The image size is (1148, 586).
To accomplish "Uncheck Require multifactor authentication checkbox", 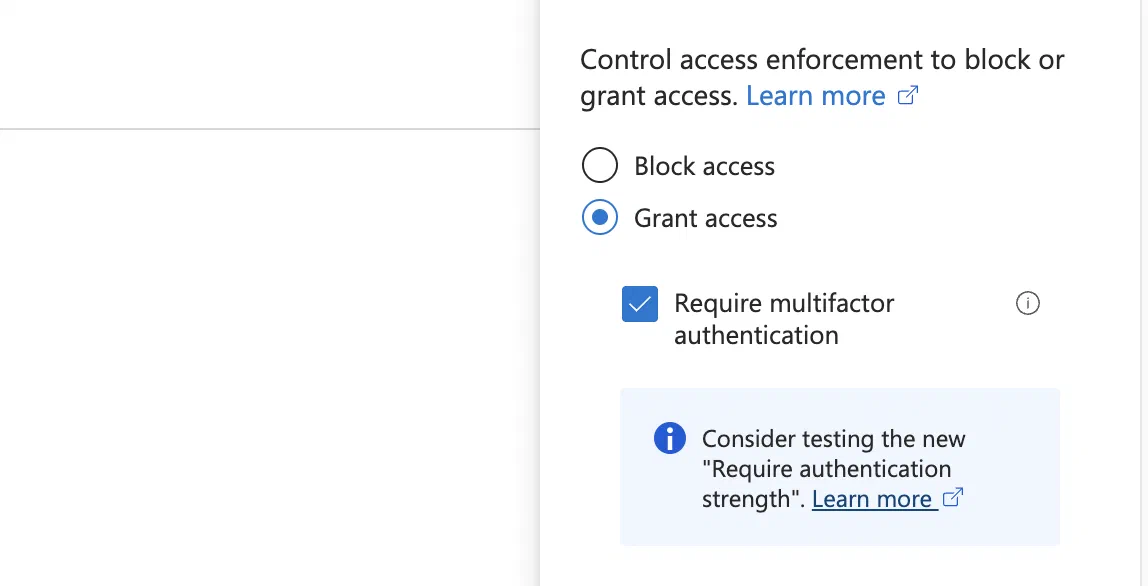I will tap(640, 304).
